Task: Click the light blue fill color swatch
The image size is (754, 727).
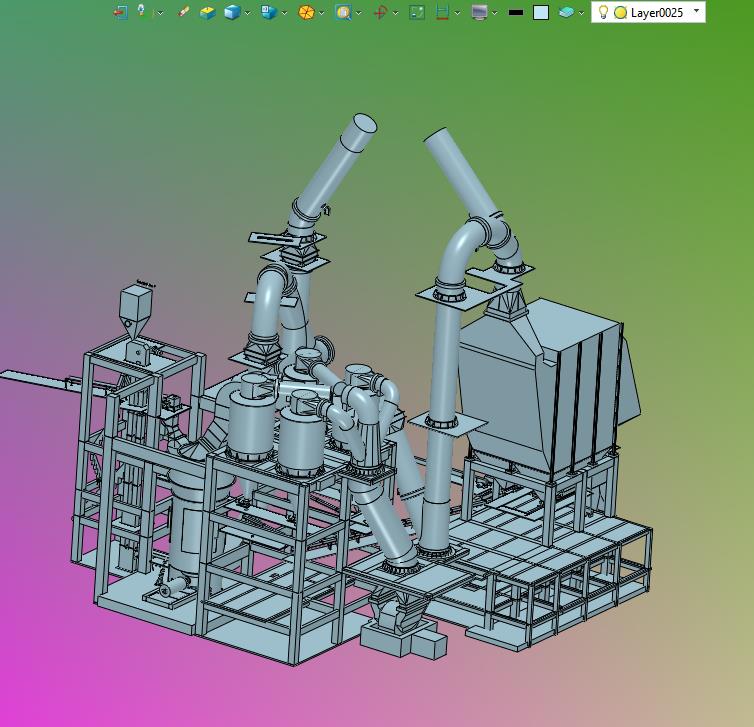Action: click(541, 13)
